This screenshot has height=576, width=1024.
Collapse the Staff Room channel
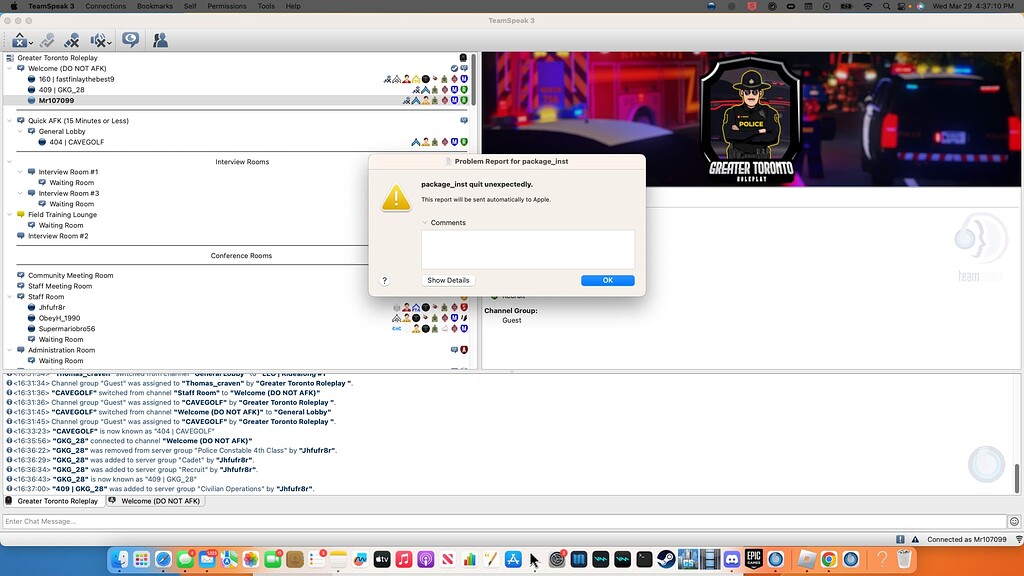[x=10, y=296]
